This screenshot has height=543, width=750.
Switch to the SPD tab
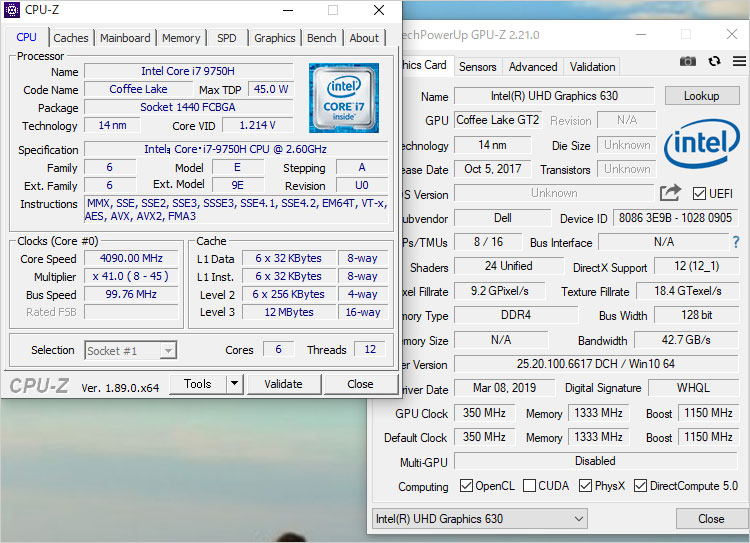(x=227, y=38)
